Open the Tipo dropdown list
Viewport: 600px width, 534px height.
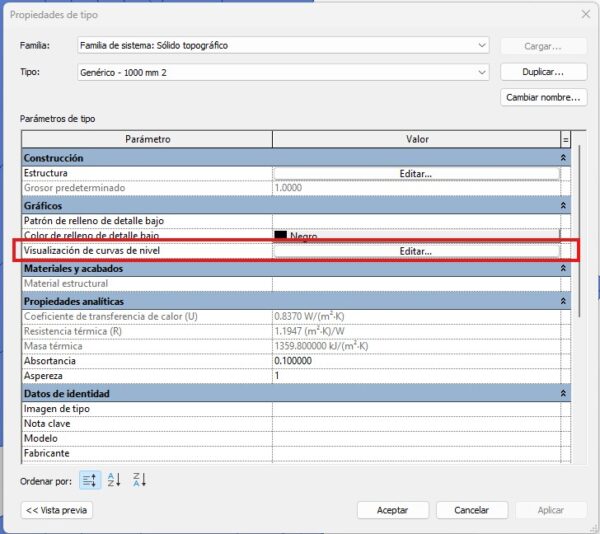click(x=482, y=72)
